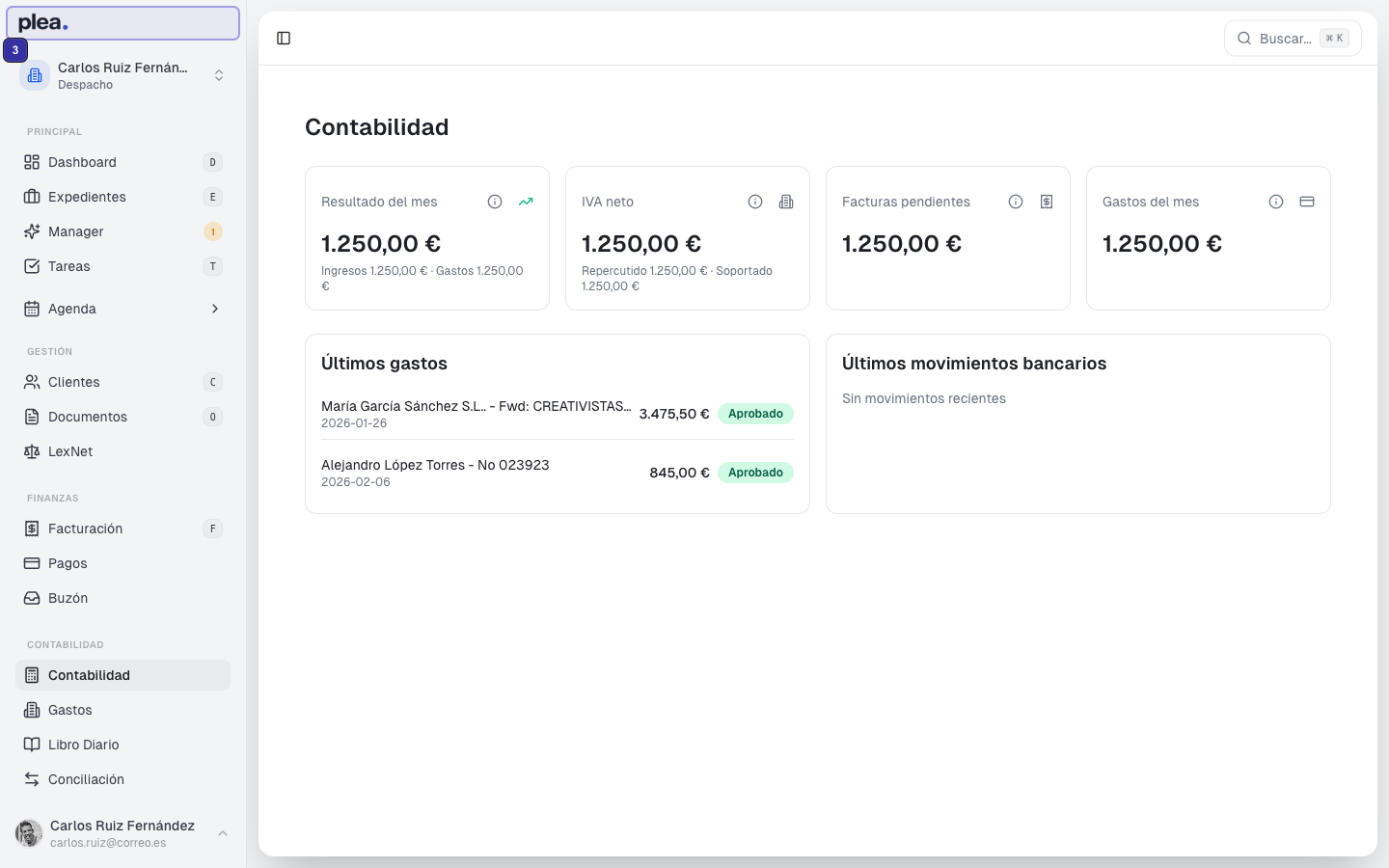Viewport: 1389px width, 868px height.
Task: Open Manager in sidebar
Action: pos(123,231)
